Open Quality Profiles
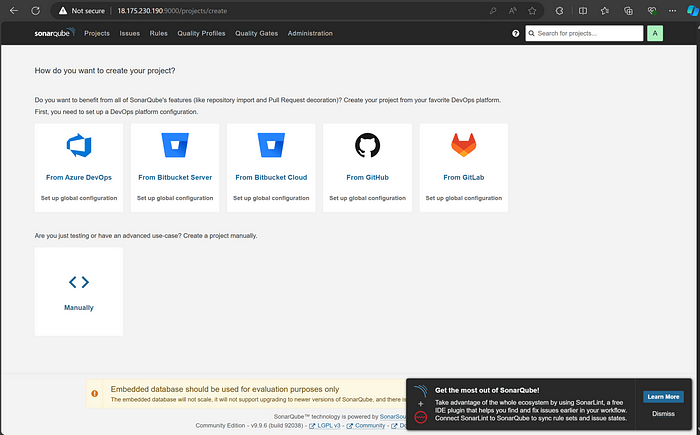 click(x=201, y=33)
